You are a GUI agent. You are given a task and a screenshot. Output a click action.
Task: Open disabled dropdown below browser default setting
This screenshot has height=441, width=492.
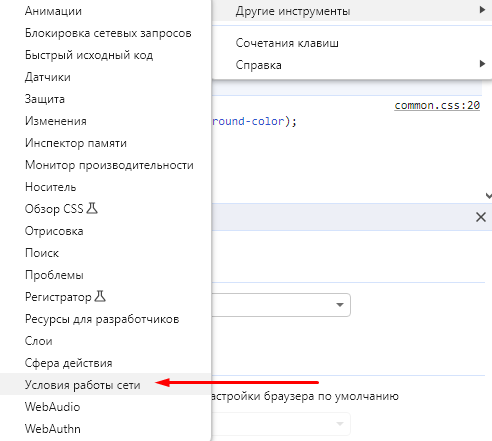[281, 424]
